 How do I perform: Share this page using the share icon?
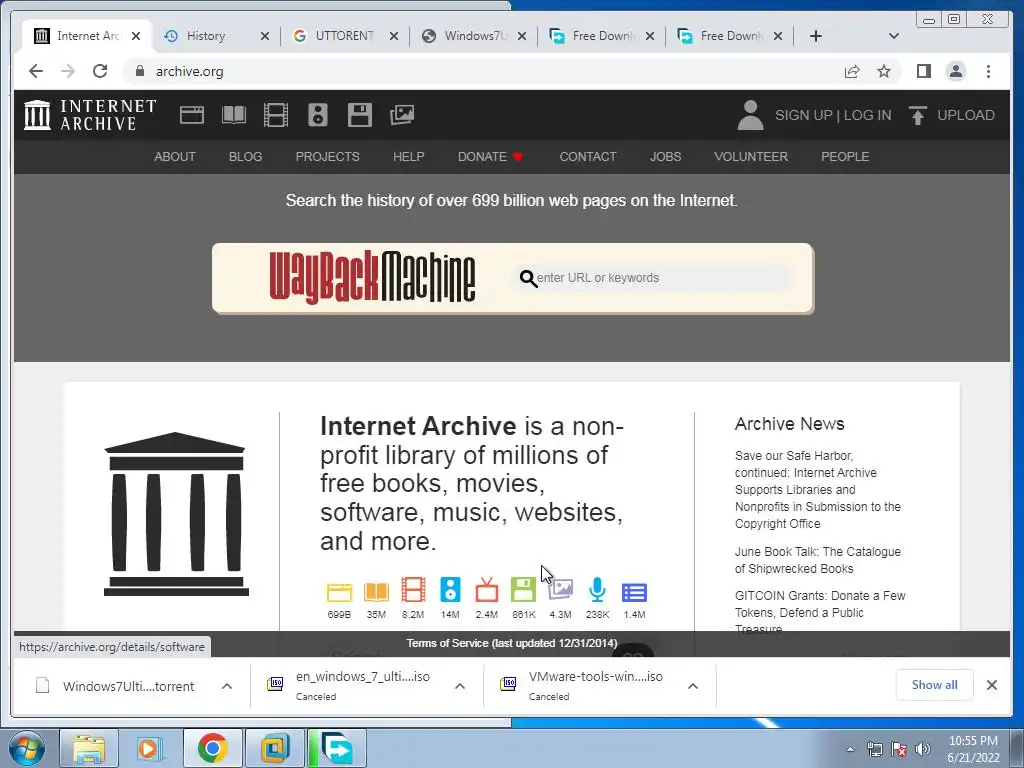click(852, 71)
